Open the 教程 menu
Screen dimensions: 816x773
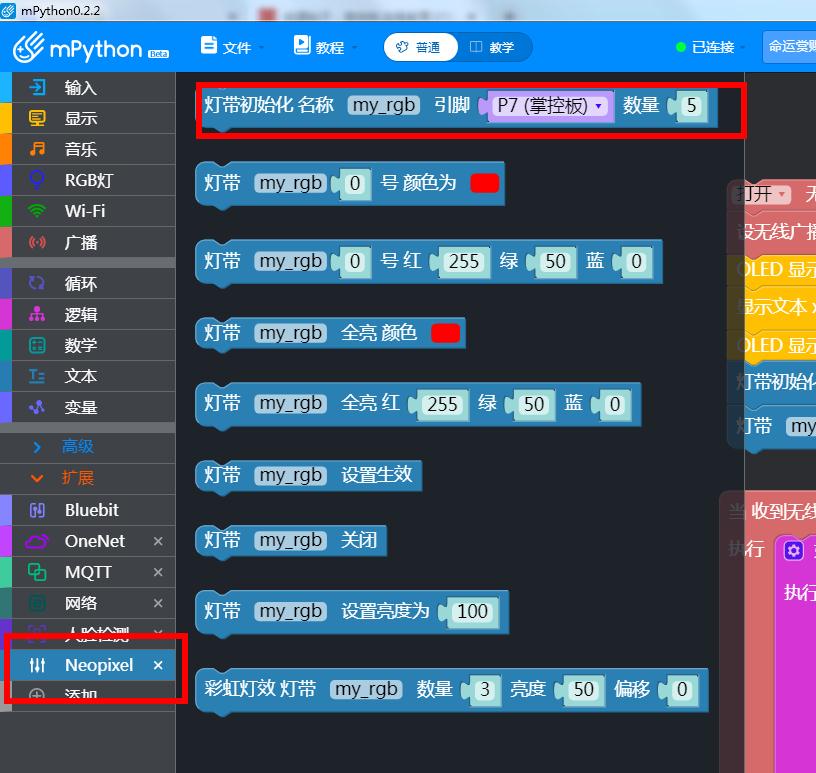coord(326,47)
